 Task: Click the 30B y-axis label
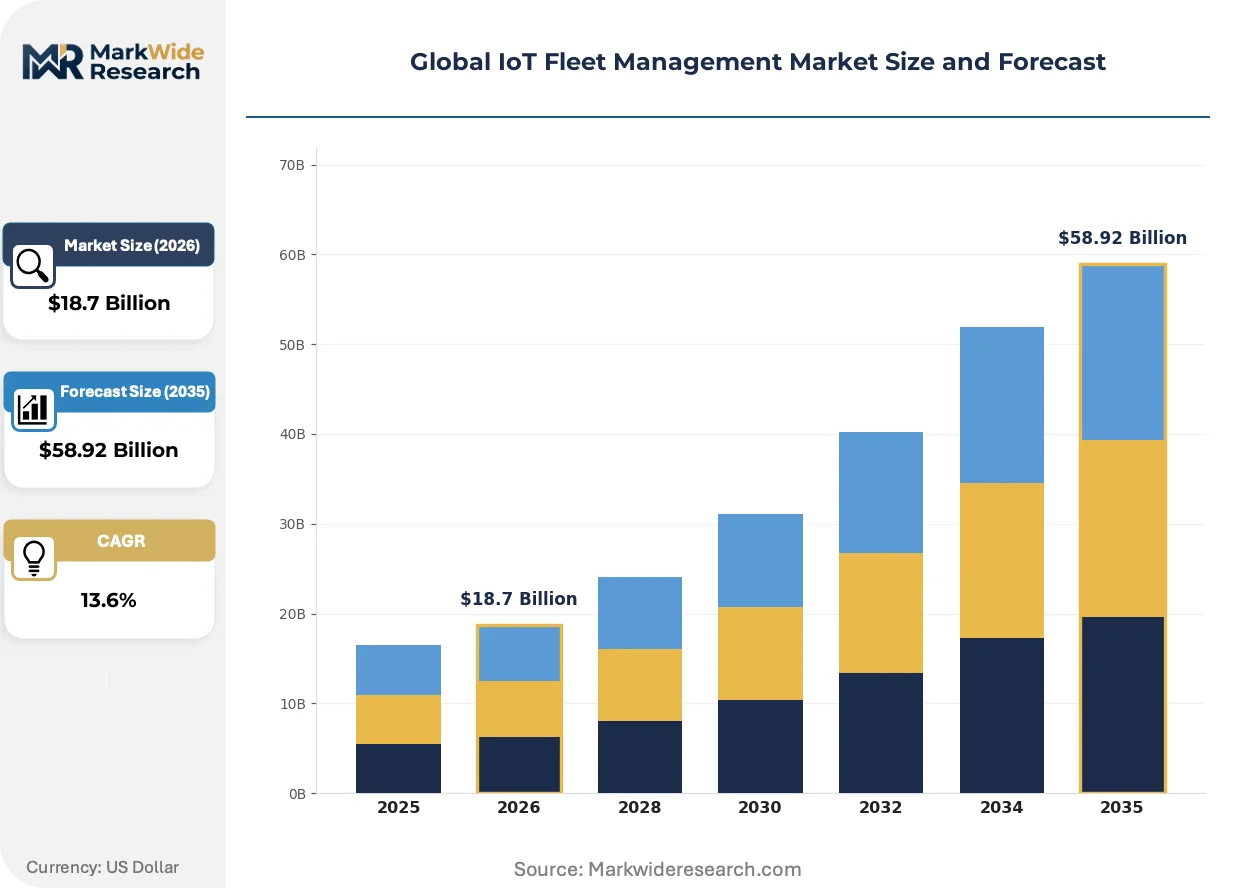(x=293, y=524)
